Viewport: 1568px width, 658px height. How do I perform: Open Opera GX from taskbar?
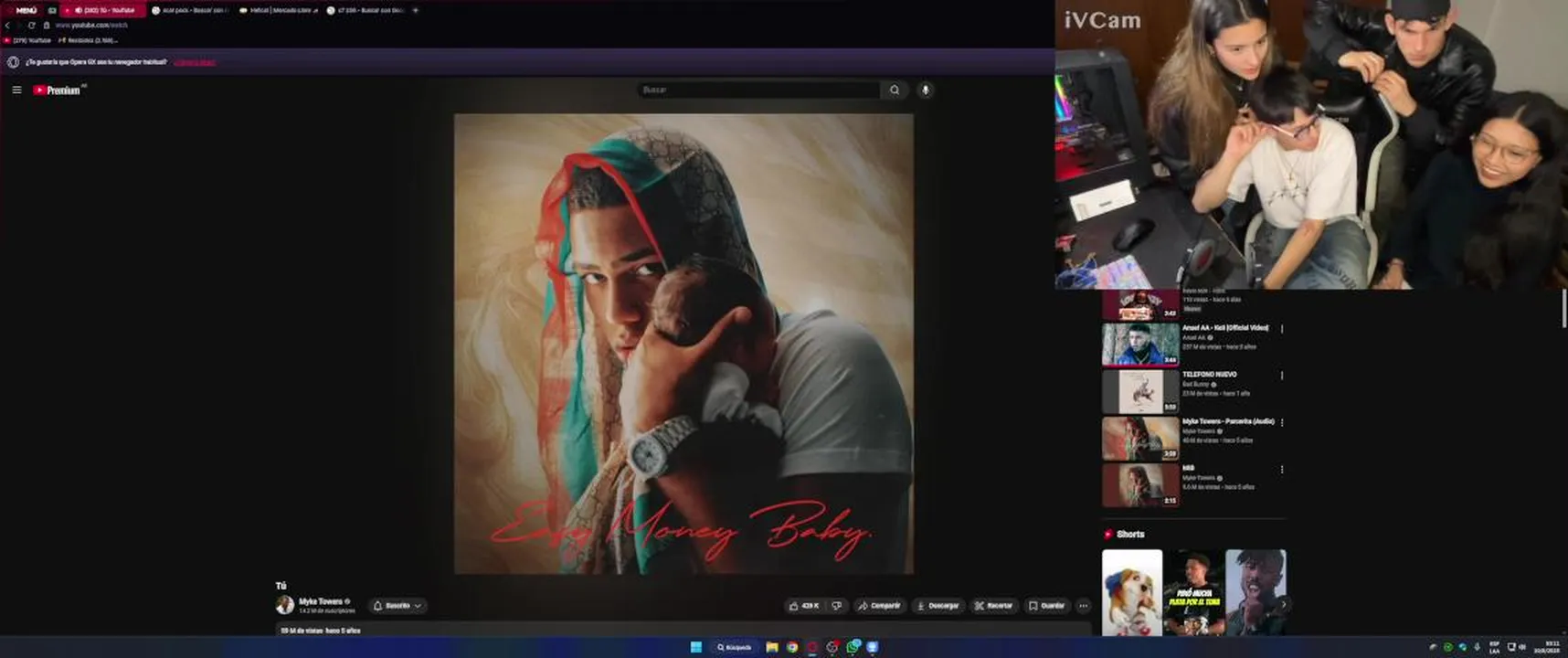pos(812,647)
